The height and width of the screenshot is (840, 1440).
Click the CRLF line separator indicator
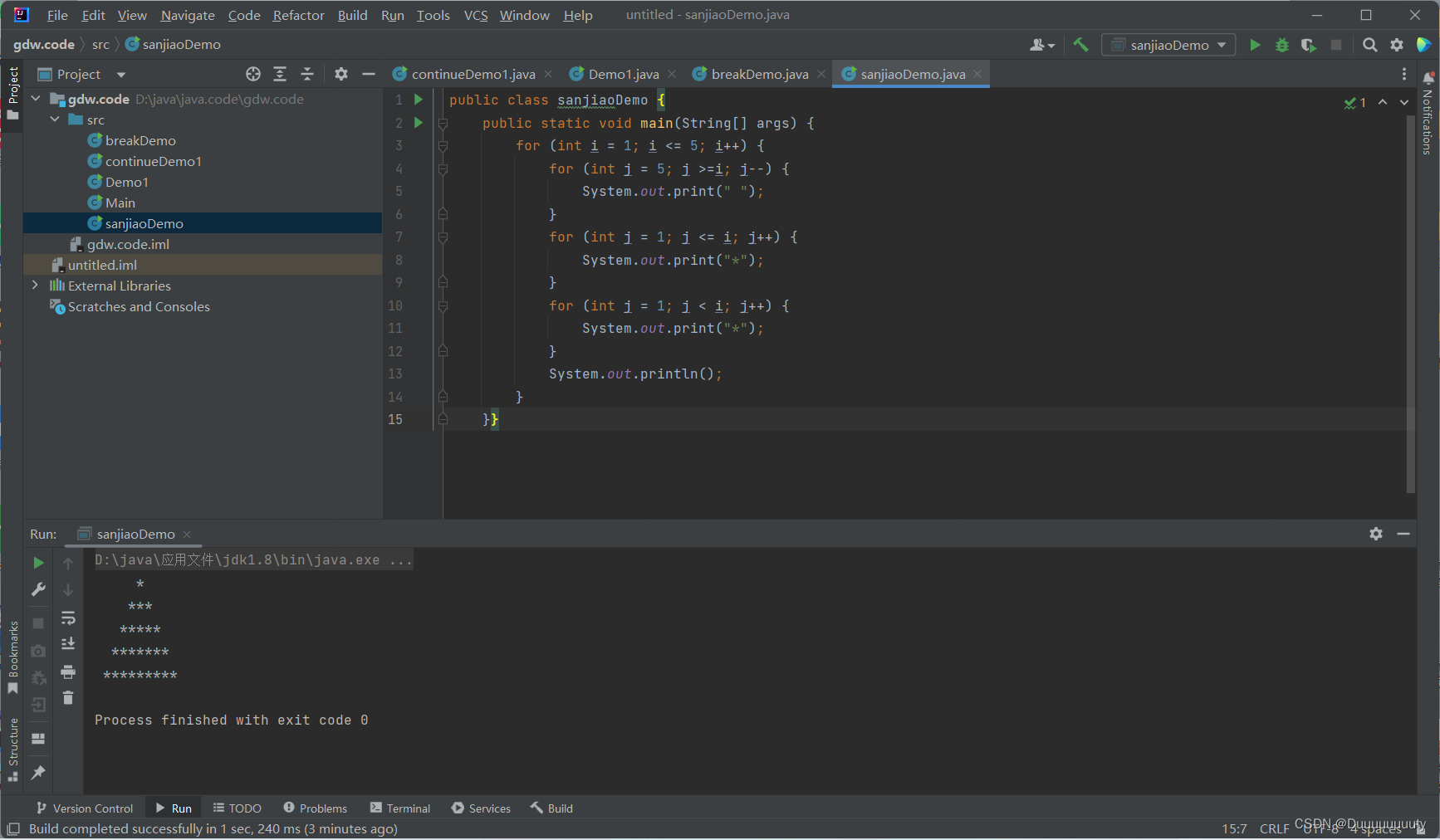(x=1274, y=828)
